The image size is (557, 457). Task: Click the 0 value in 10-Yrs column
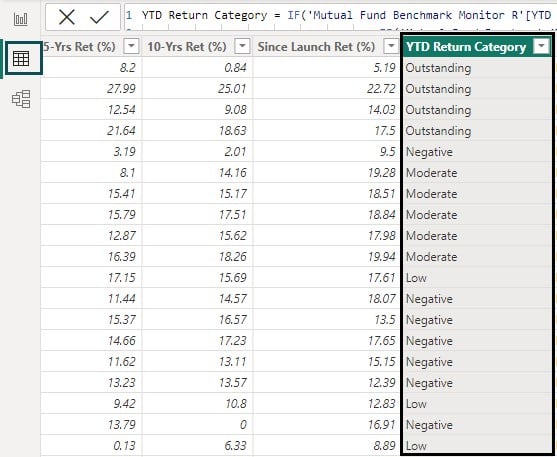tap(197, 424)
